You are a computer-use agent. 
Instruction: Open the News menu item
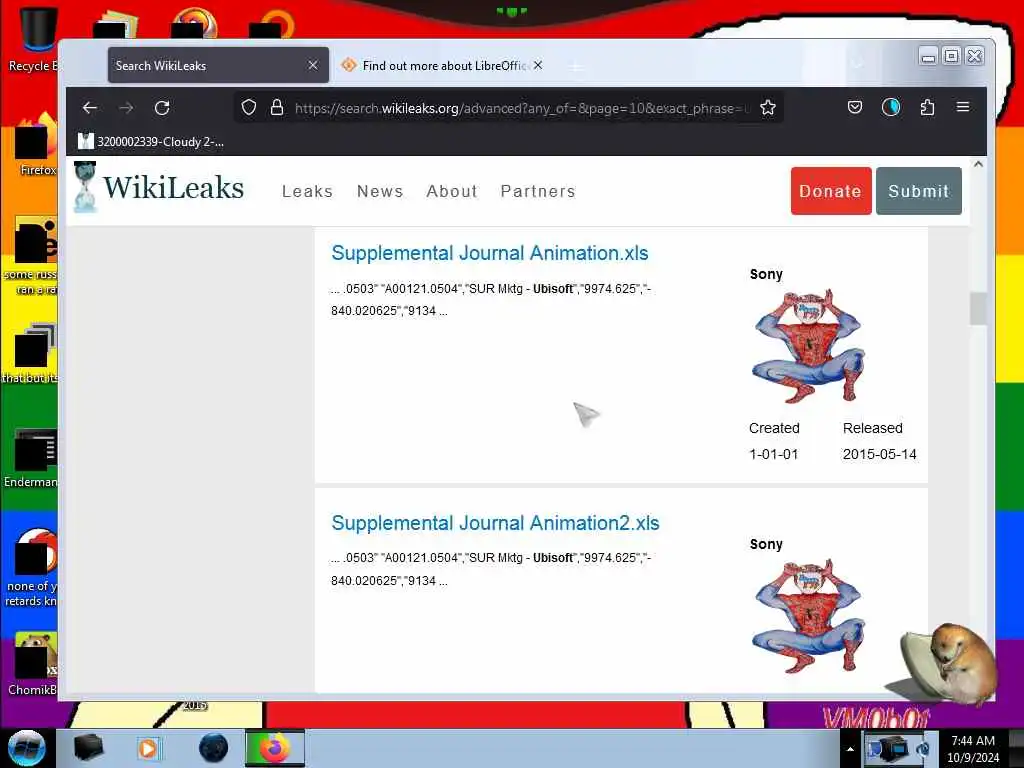[x=380, y=191]
